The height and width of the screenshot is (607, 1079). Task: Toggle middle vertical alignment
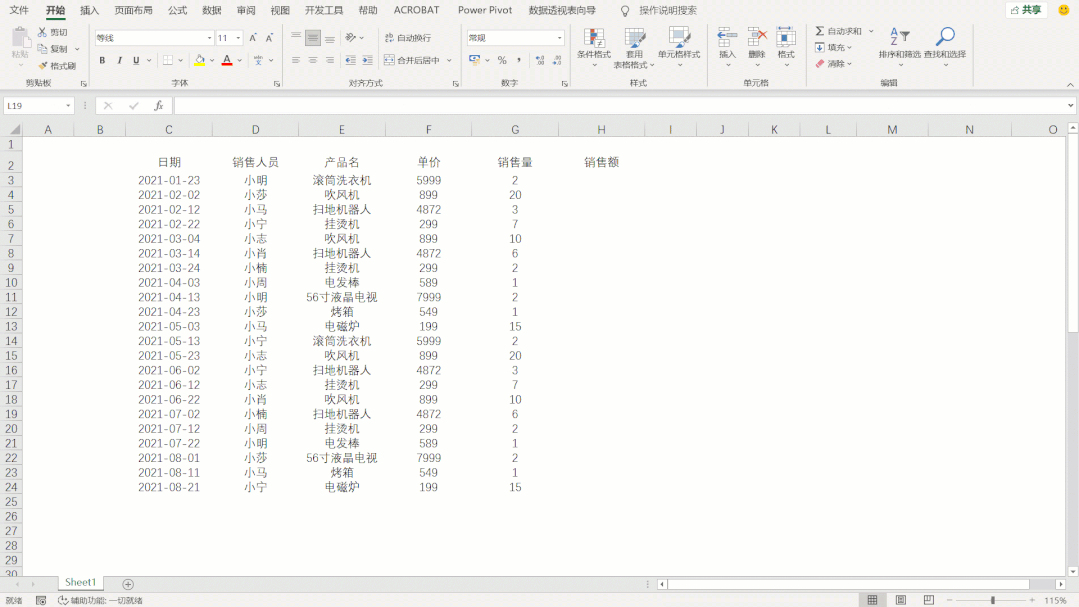pyautogui.click(x=313, y=38)
